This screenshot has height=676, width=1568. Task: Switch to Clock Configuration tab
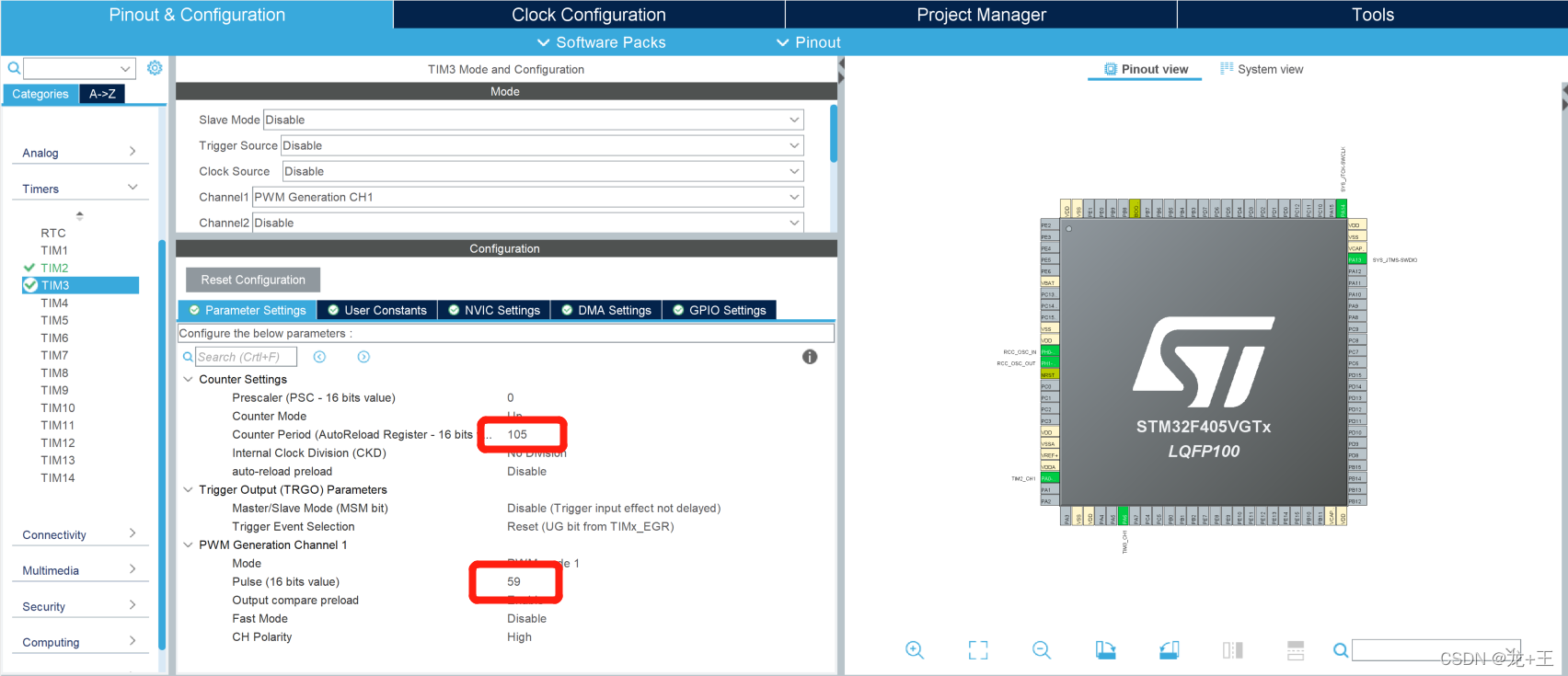(589, 15)
